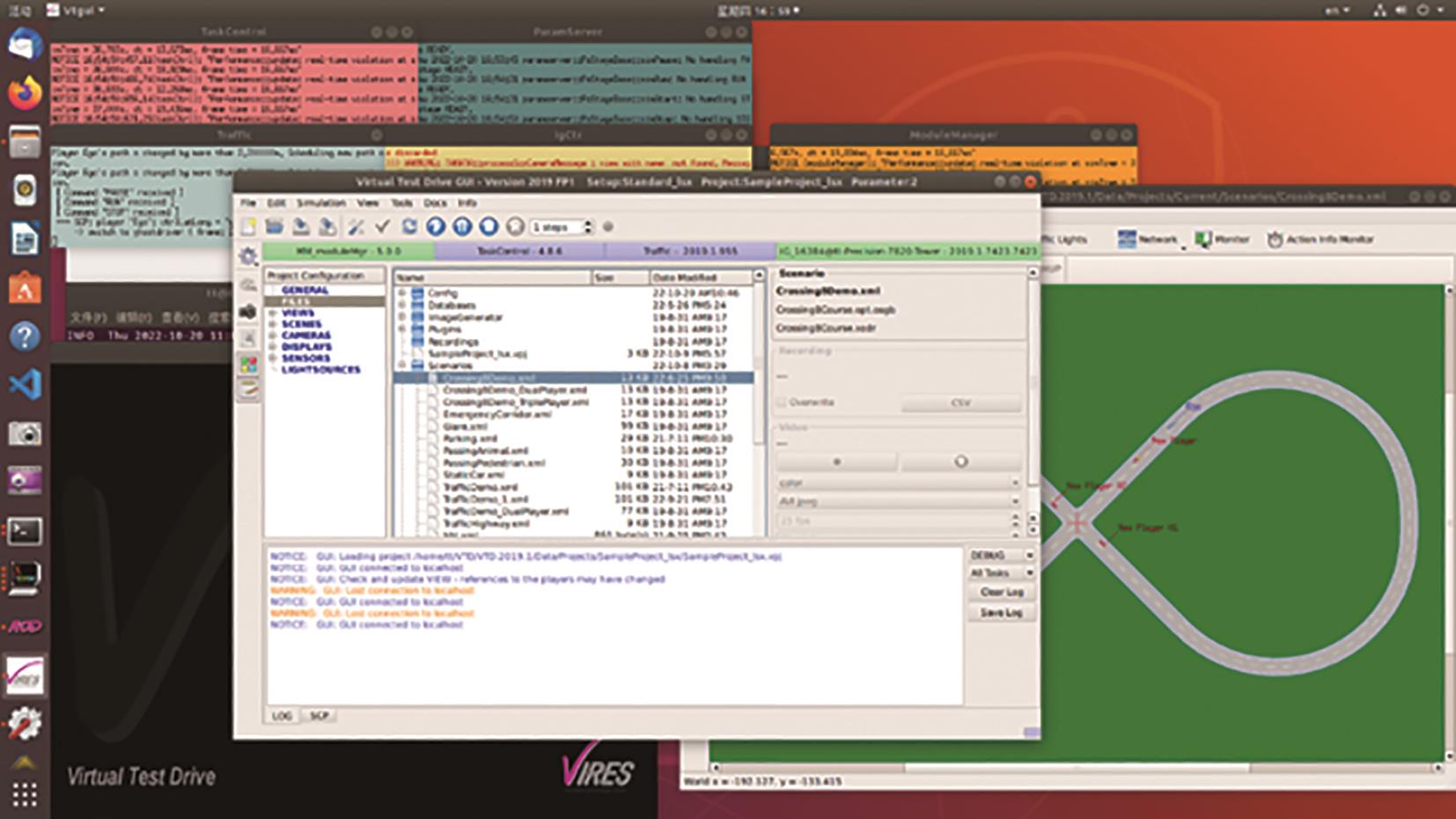1456x819 pixels.
Task: Click the Clear Log button
Action: click(1001, 593)
